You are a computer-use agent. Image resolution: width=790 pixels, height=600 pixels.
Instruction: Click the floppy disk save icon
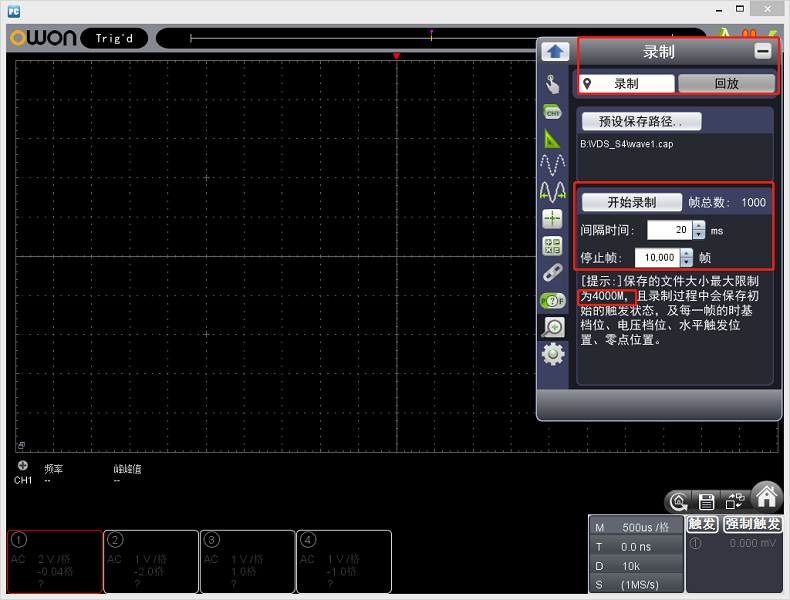click(706, 501)
